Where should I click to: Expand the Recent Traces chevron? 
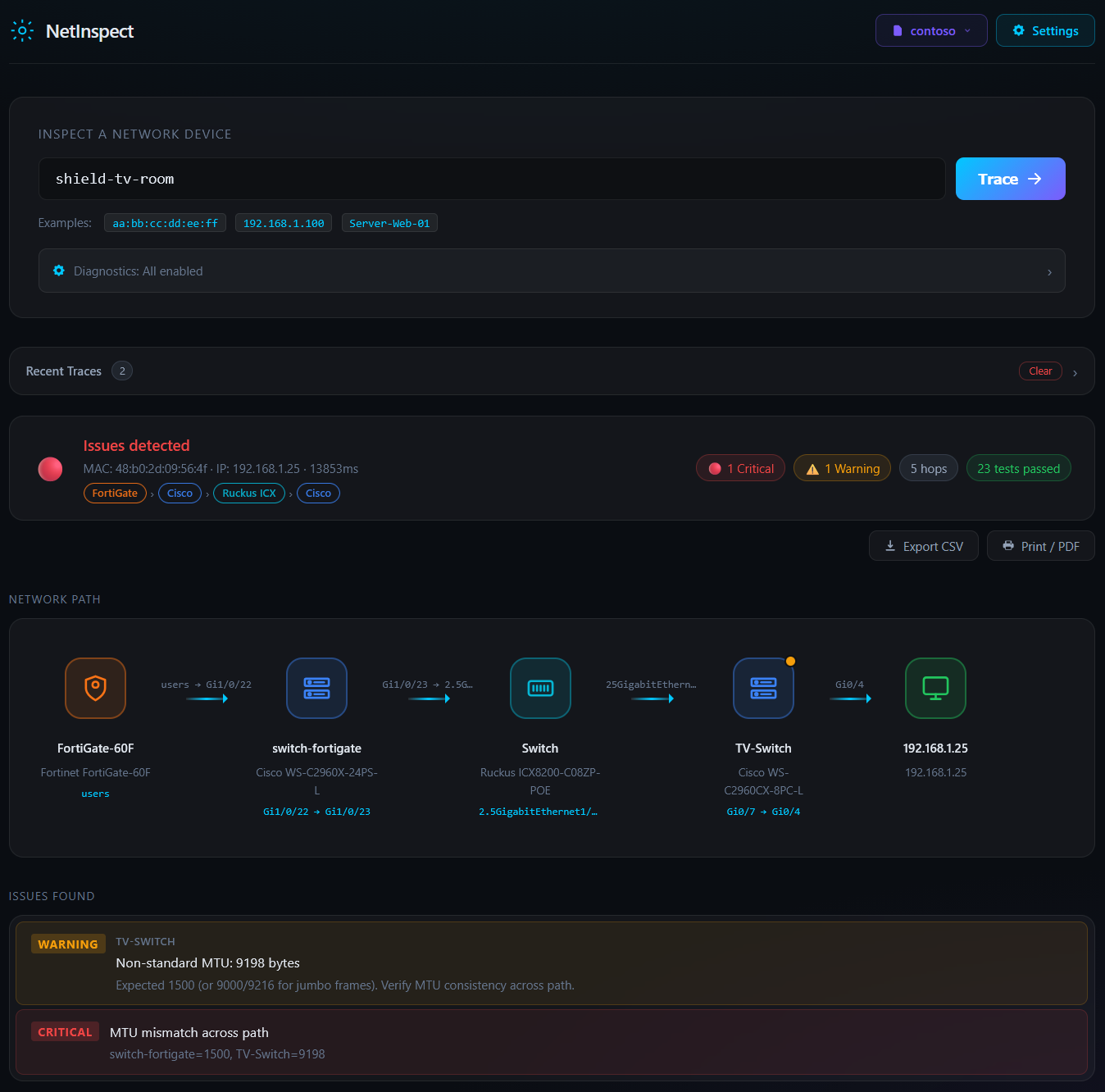[1075, 373]
